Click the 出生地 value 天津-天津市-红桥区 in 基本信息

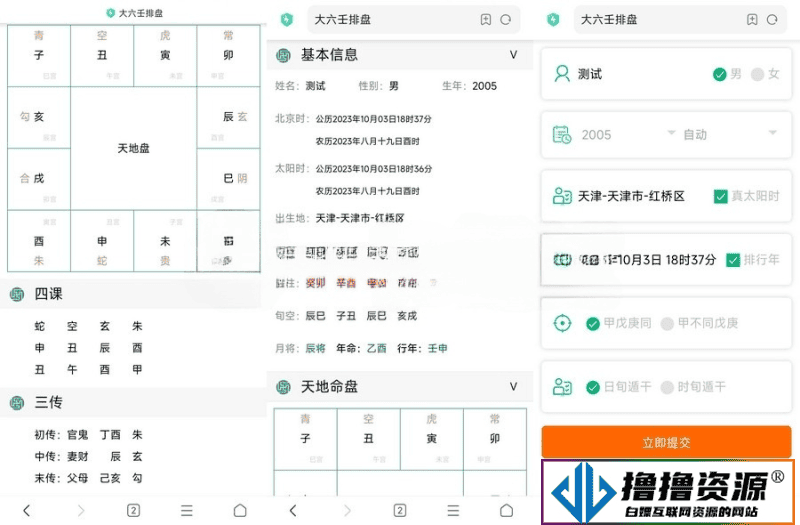tap(360, 218)
